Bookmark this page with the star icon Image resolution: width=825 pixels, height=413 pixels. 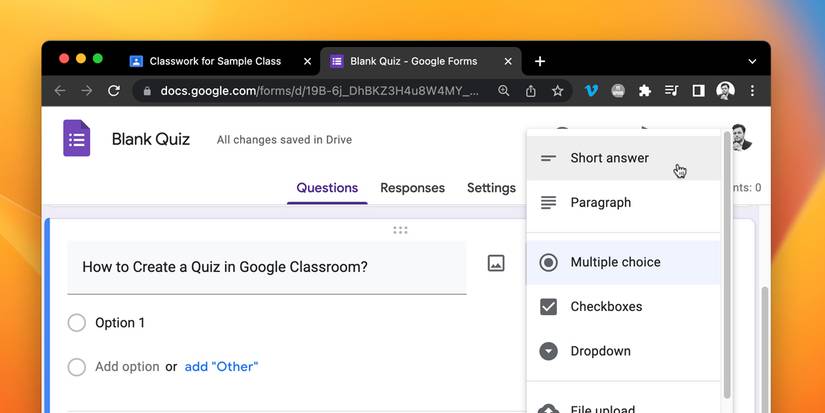coord(557,91)
